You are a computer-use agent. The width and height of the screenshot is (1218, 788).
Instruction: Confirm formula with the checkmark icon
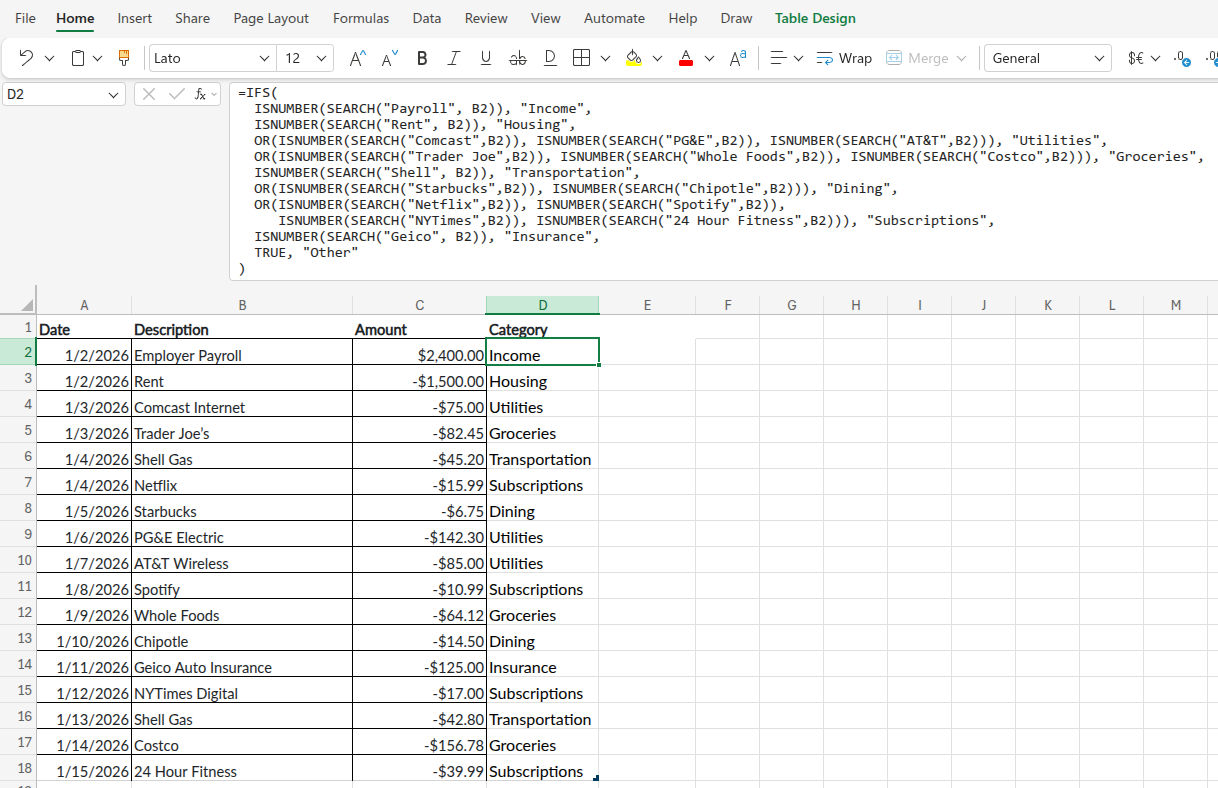[177, 94]
